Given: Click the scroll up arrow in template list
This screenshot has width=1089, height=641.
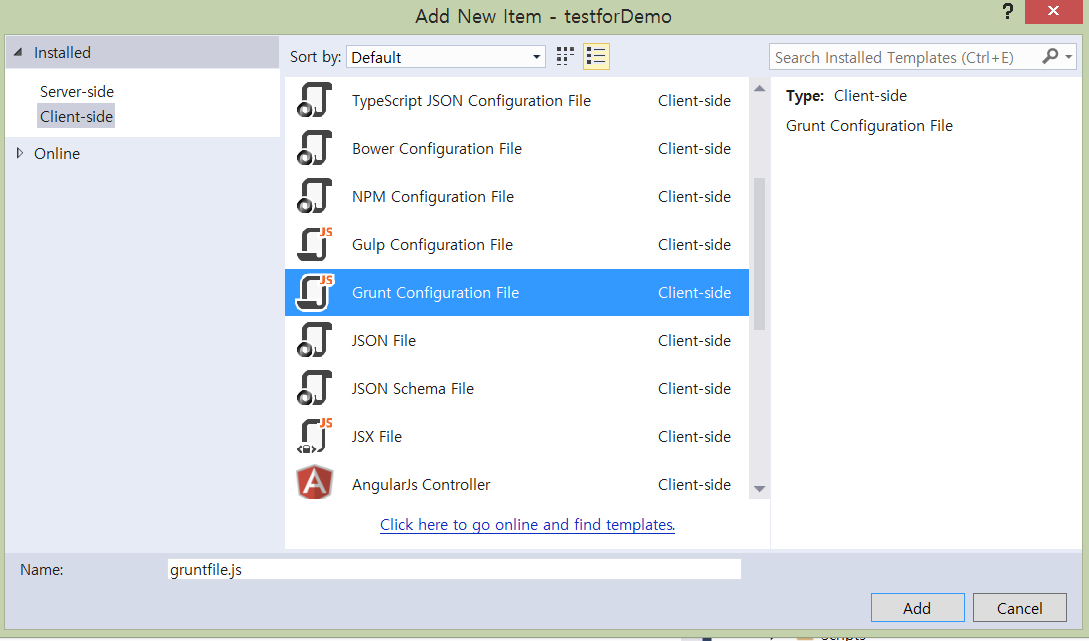Looking at the screenshot, I should pos(759,88).
